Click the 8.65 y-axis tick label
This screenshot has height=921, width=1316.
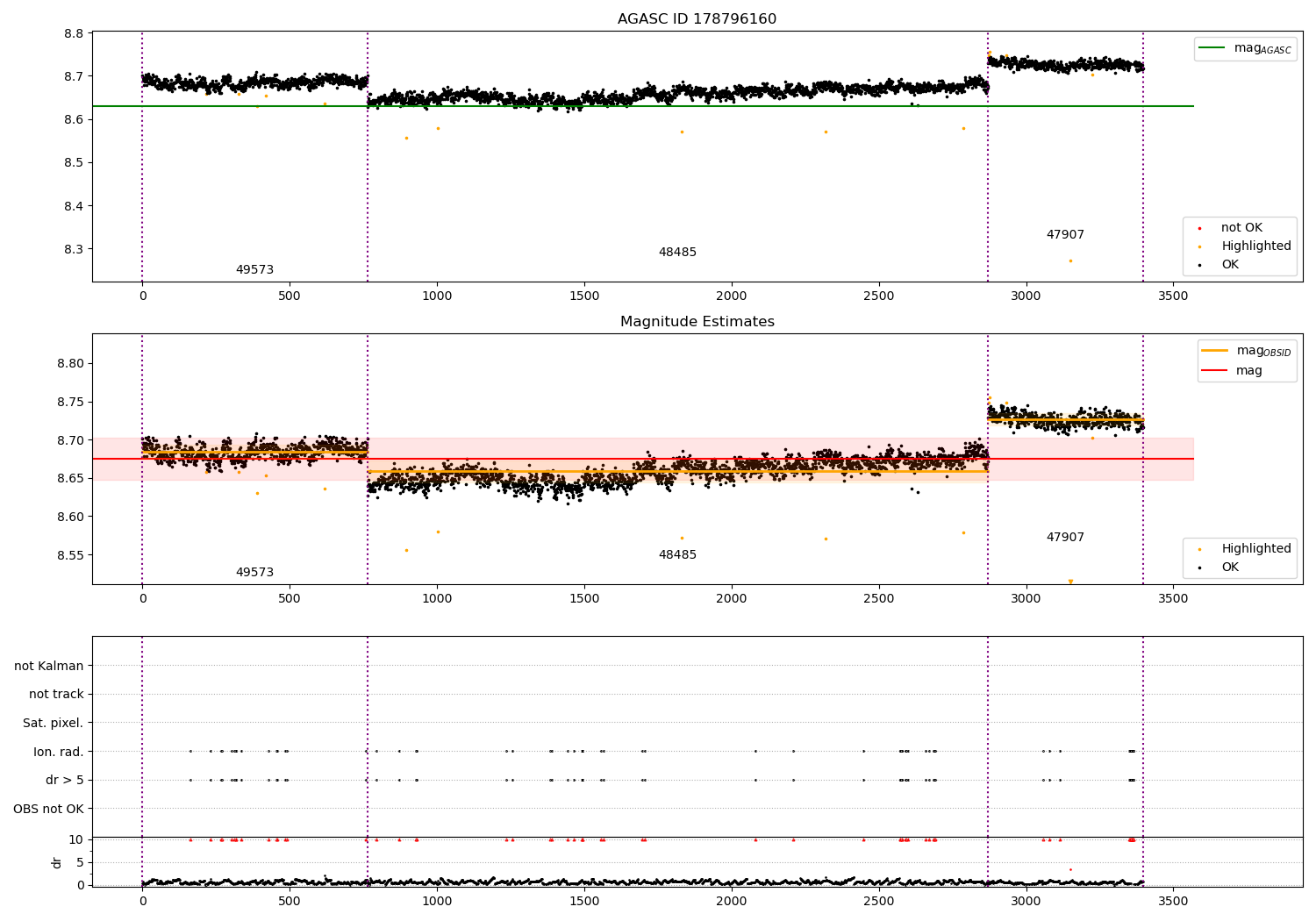(71, 479)
